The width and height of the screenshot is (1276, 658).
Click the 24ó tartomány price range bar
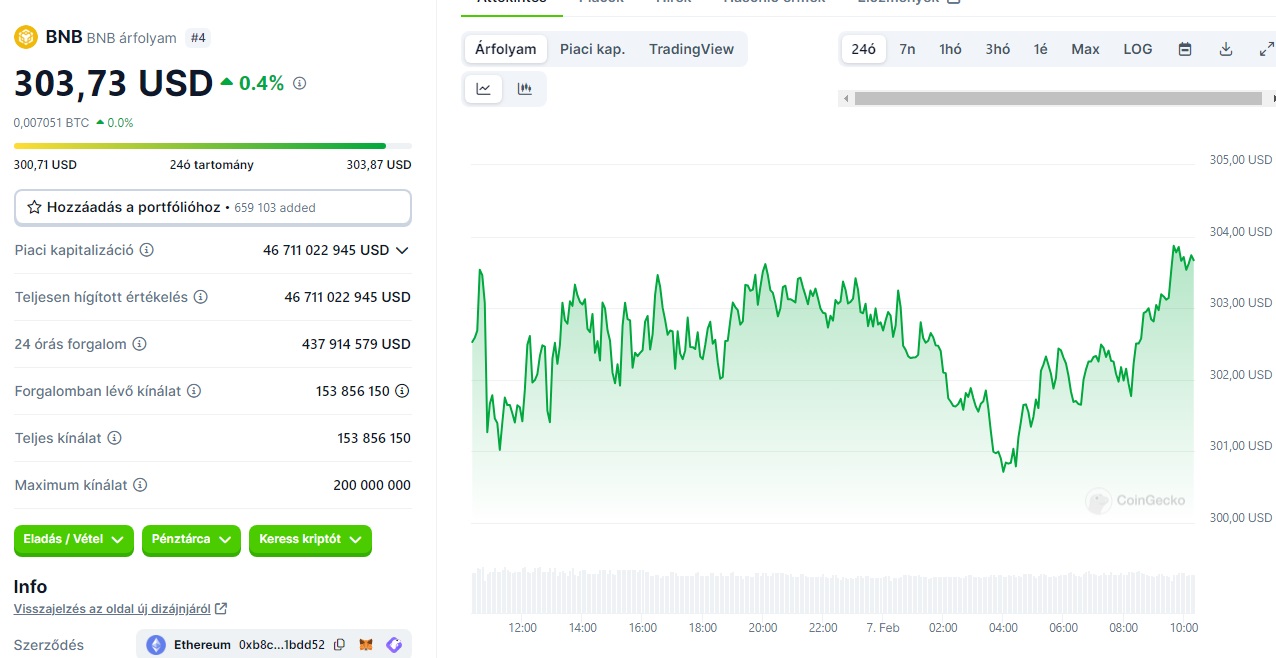[212, 146]
